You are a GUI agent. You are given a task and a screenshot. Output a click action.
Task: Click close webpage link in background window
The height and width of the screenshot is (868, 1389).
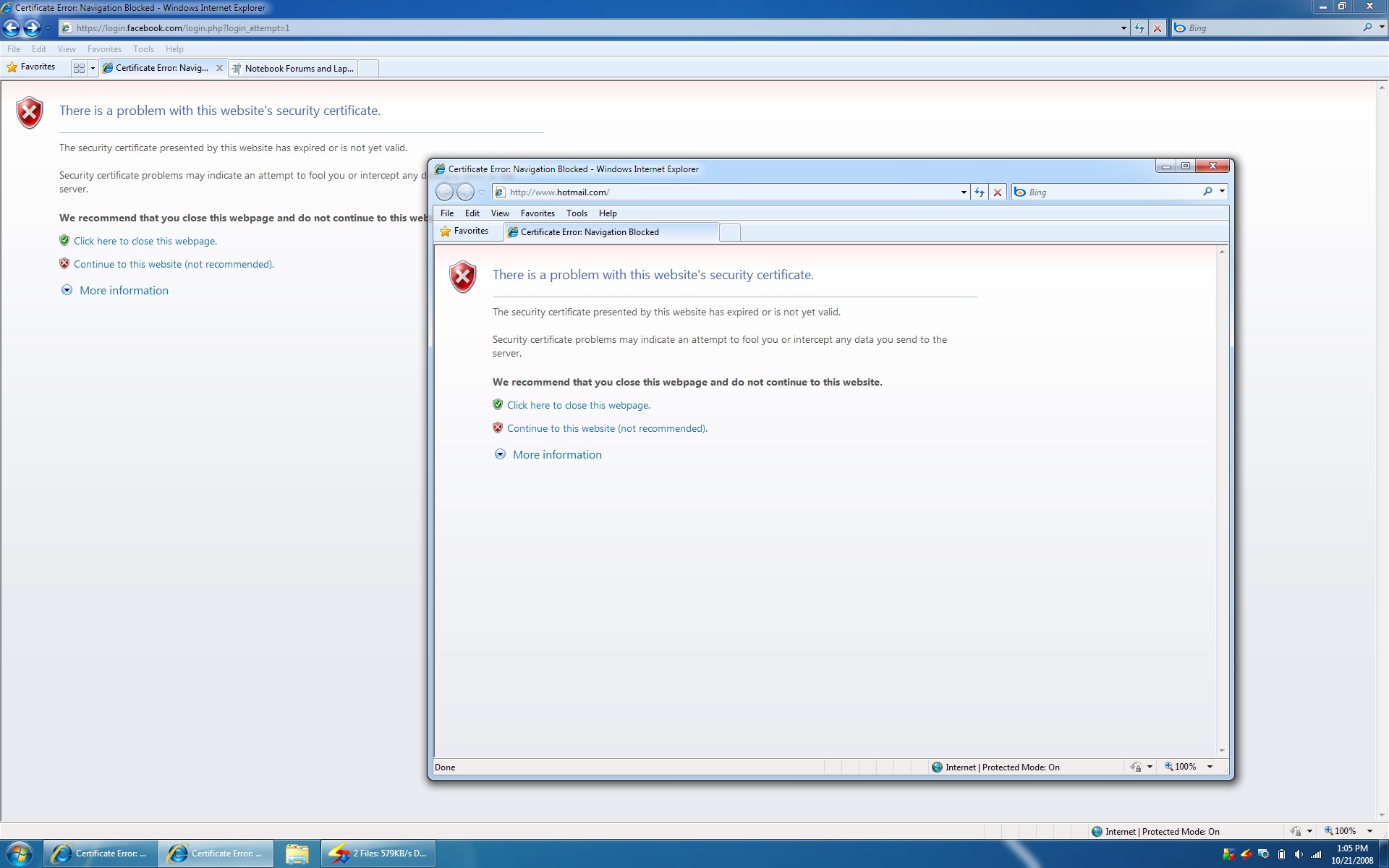point(145,241)
